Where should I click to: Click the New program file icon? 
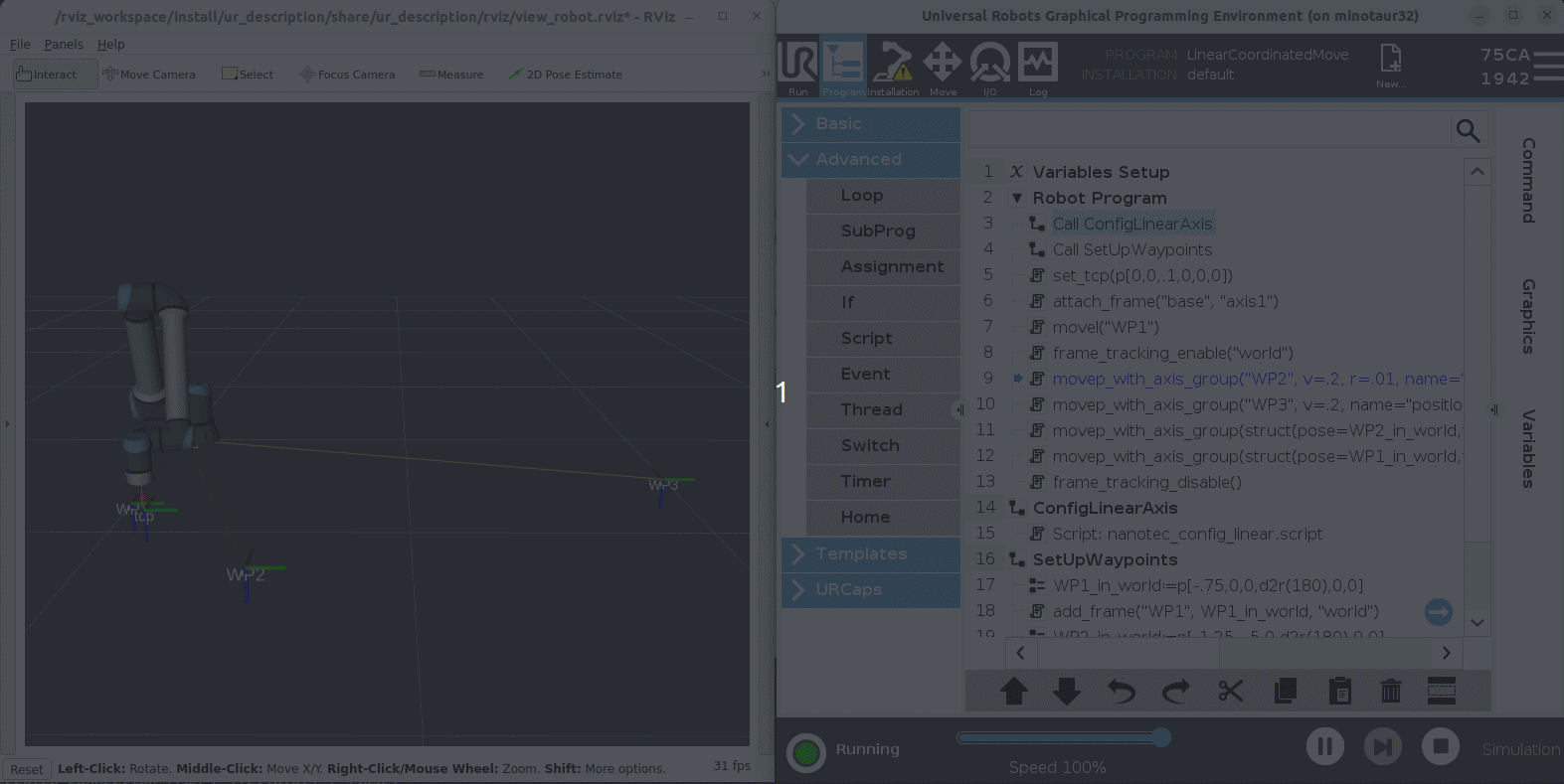(x=1390, y=62)
